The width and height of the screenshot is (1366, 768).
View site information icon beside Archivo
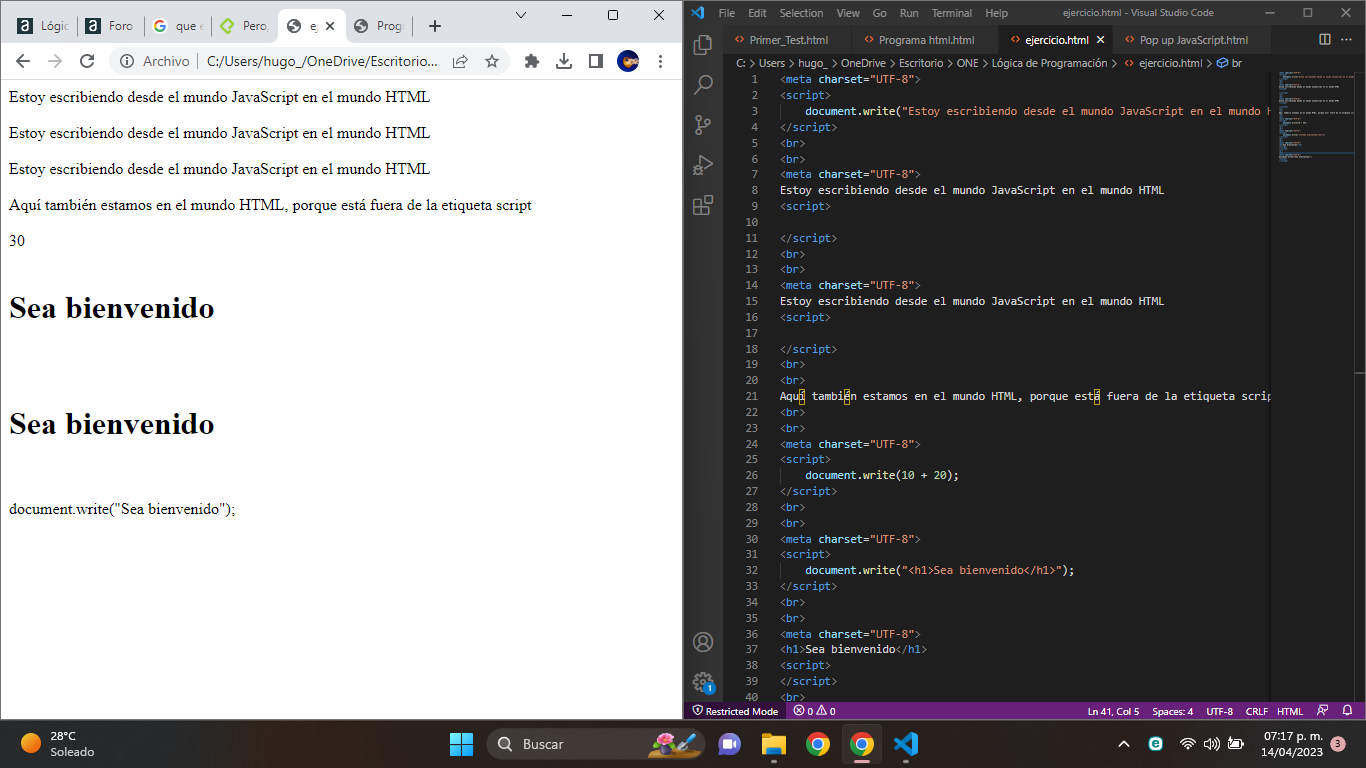click(127, 61)
